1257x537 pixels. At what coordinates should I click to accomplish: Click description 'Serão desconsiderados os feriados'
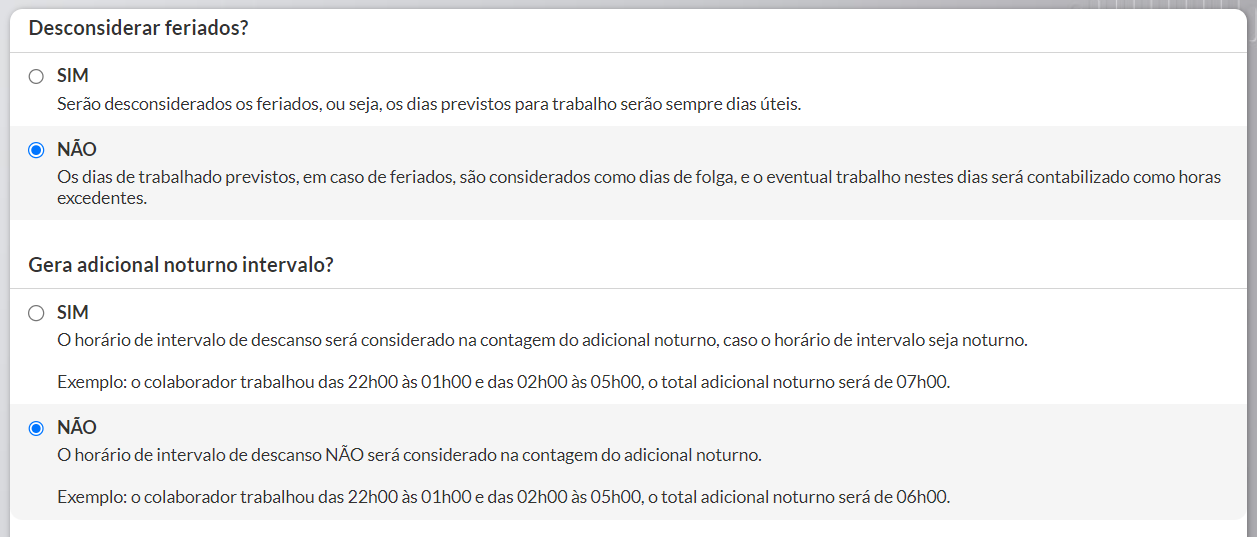tap(429, 104)
